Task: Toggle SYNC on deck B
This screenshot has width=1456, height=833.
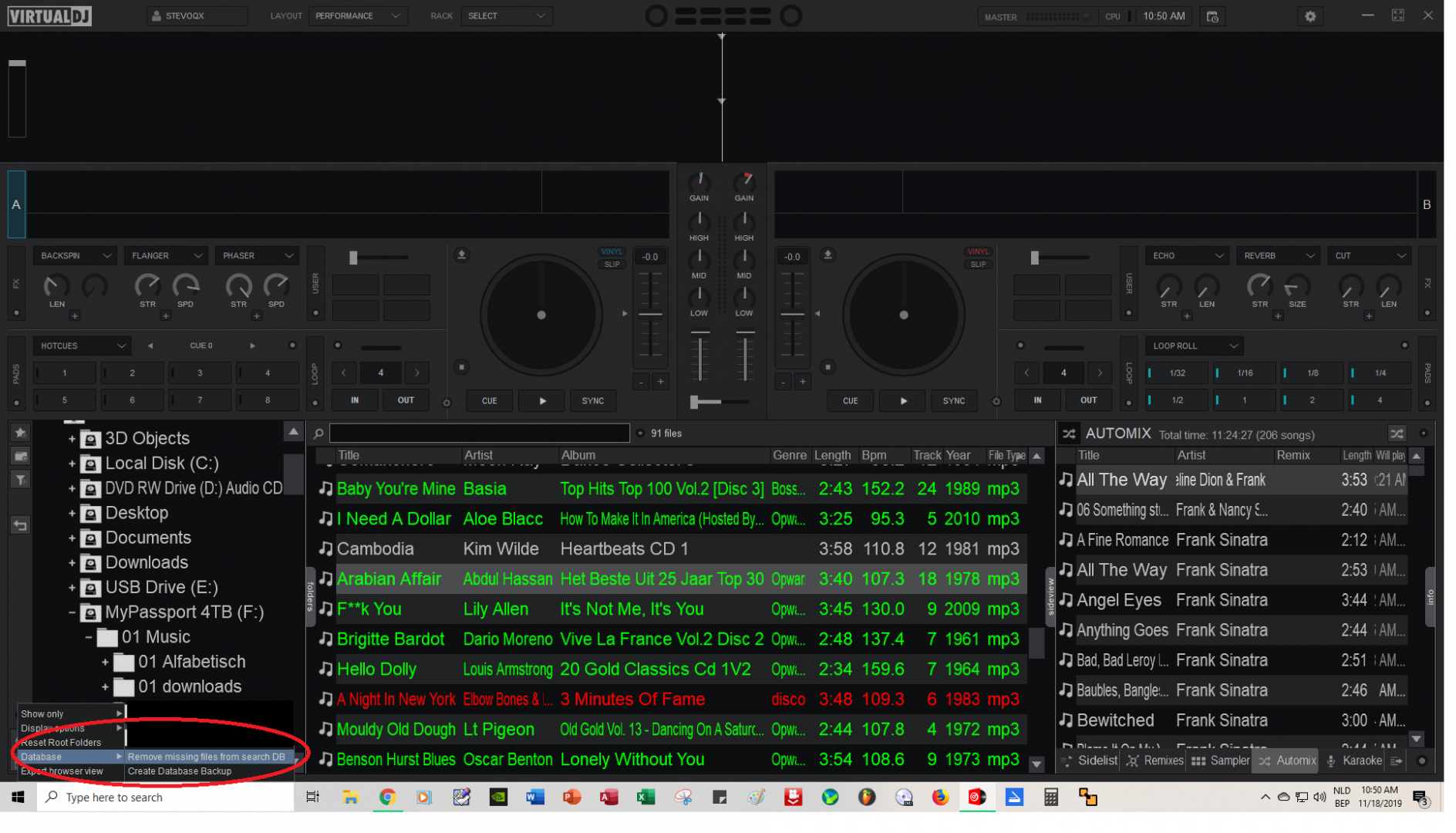Action: (954, 401)
